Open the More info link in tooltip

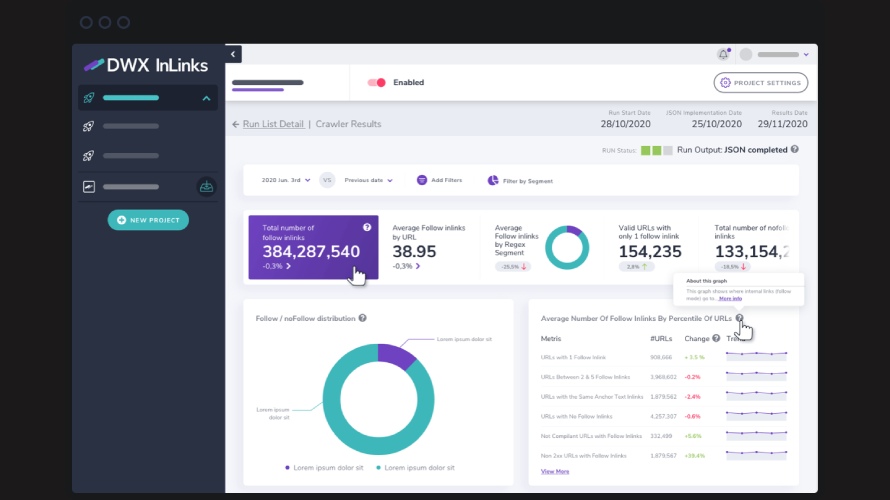click(730, 299)
